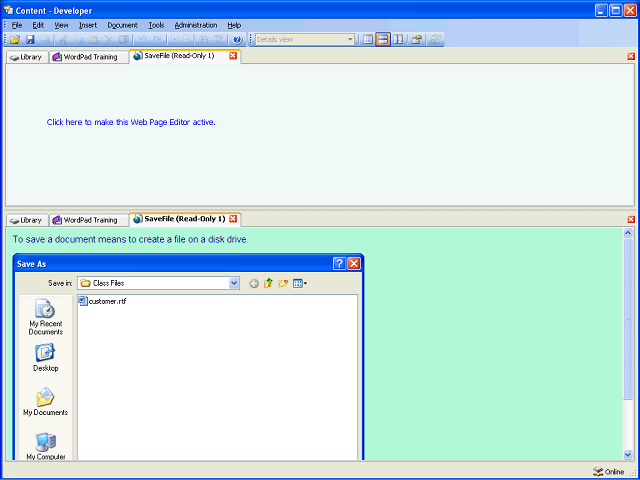The width and height of the screenshot is (640, 480).
Task: Switch to single pane layout icon
Action: point(368,40)
